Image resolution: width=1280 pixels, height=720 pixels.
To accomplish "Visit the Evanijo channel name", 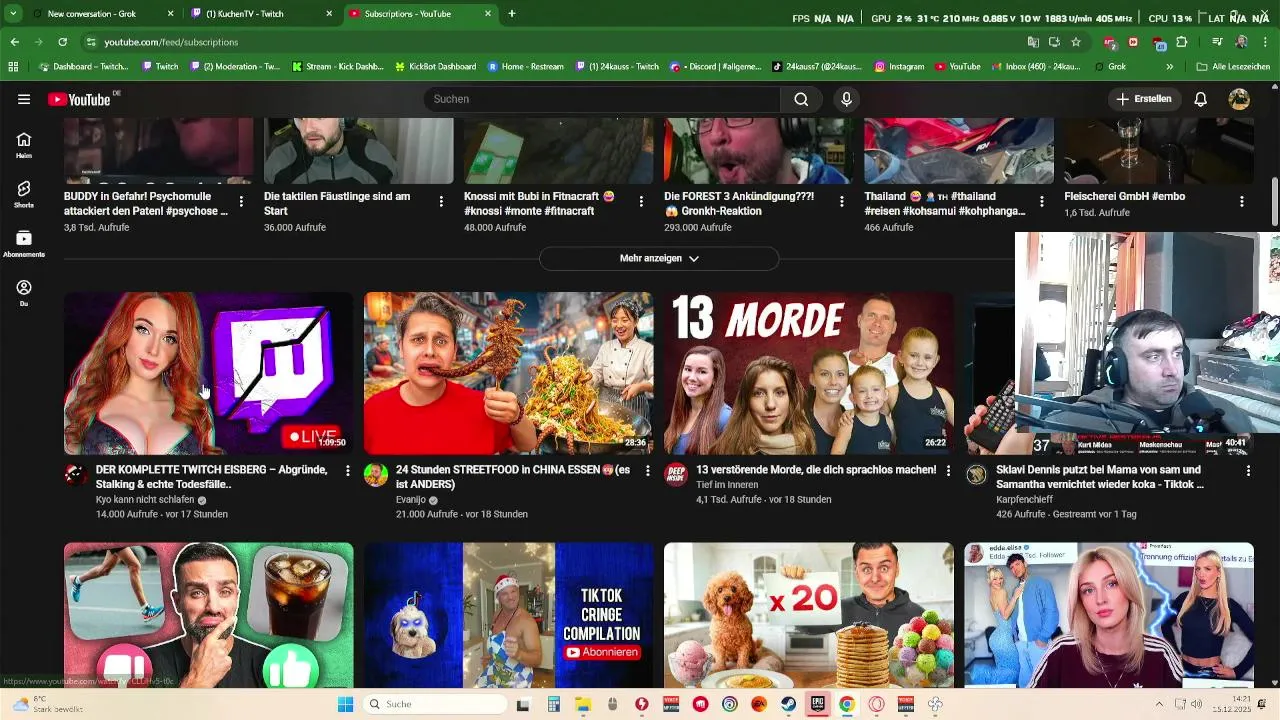I will point(411,500).
